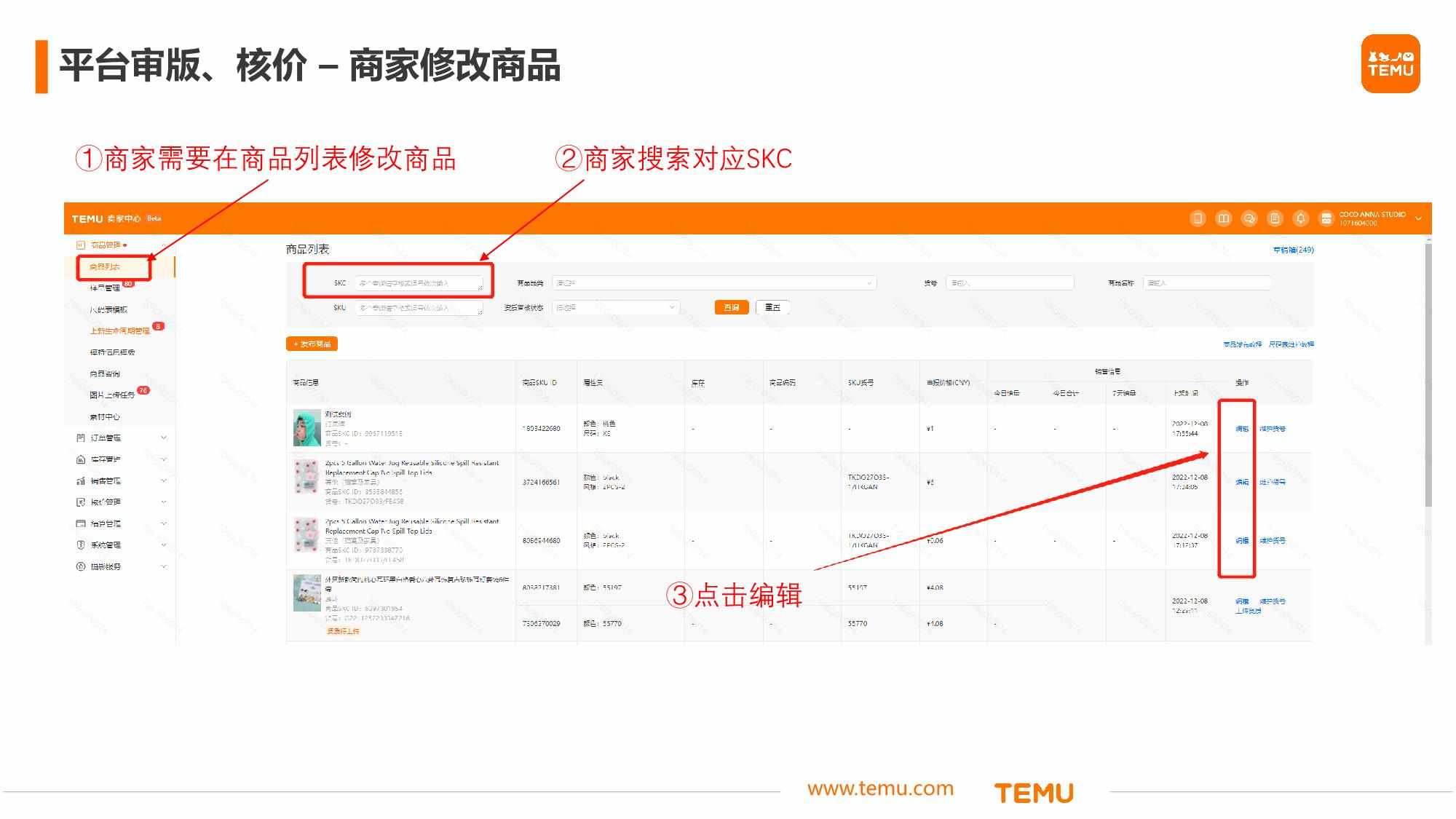Open the audit status dropdown beside SKU
The width and height of the screenshot is (1456, 819).
[616, 307]
